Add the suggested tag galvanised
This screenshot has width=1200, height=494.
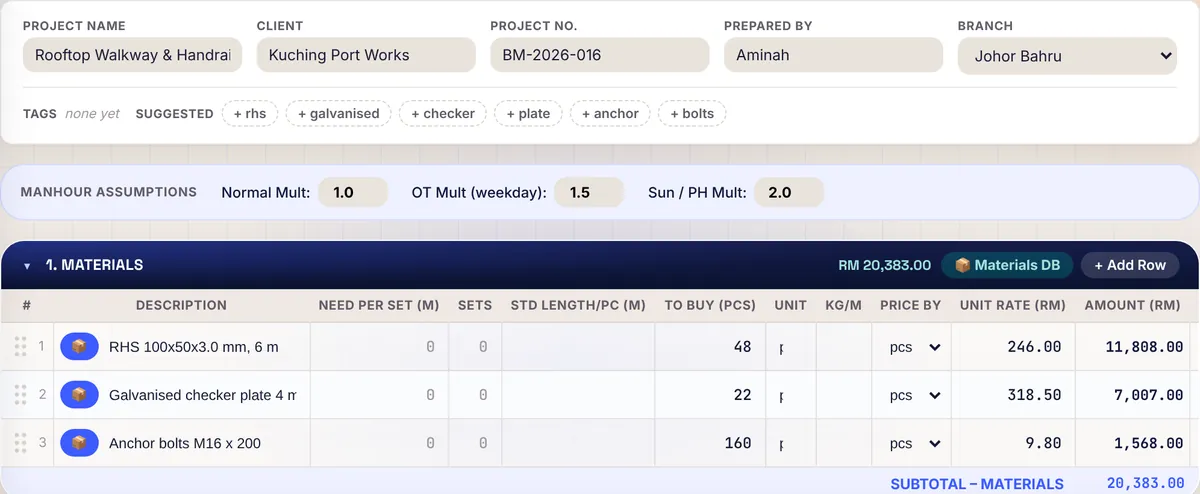point(338,114)
